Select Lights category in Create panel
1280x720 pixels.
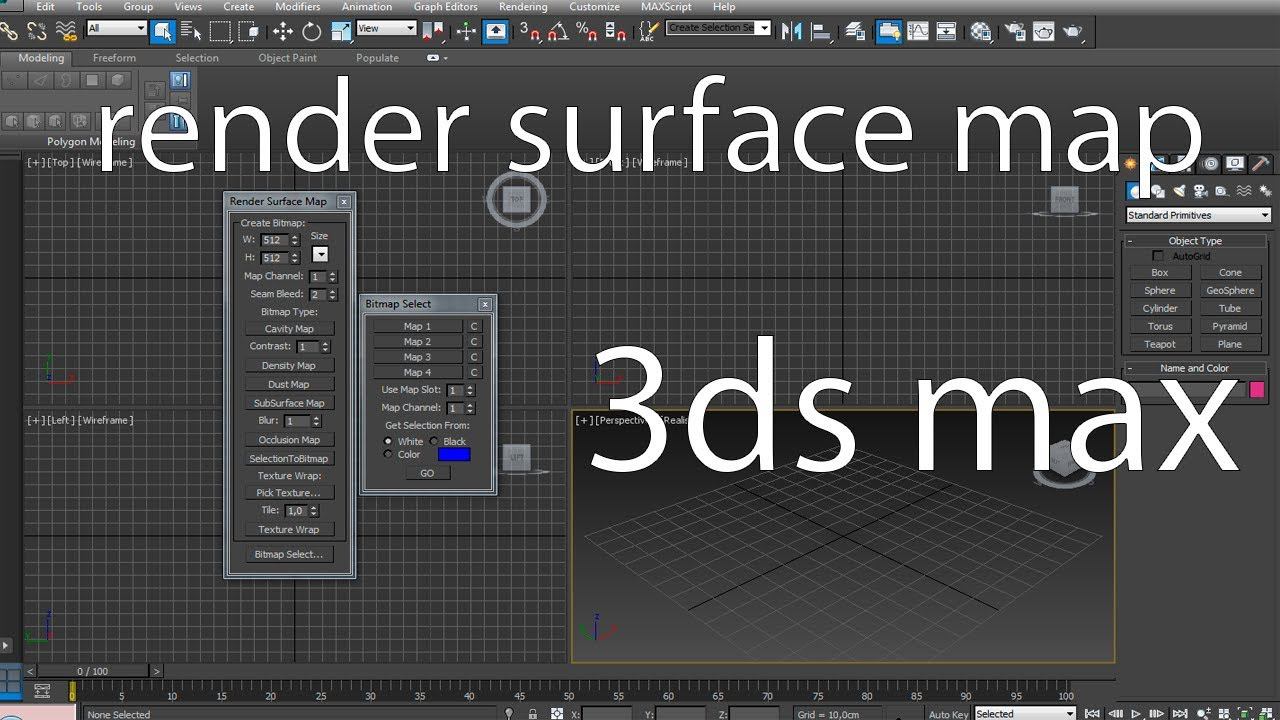click(x=1179, y=191)
